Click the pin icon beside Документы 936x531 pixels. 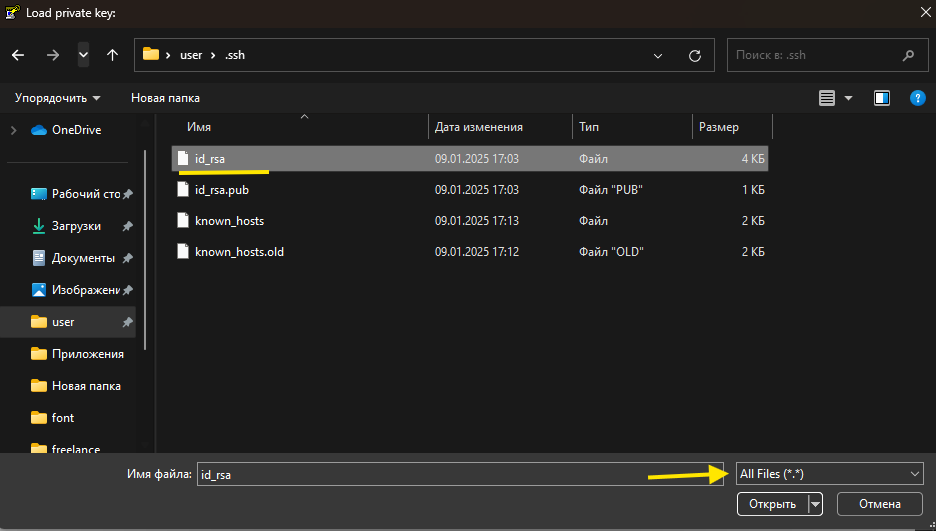pos(127,258)
